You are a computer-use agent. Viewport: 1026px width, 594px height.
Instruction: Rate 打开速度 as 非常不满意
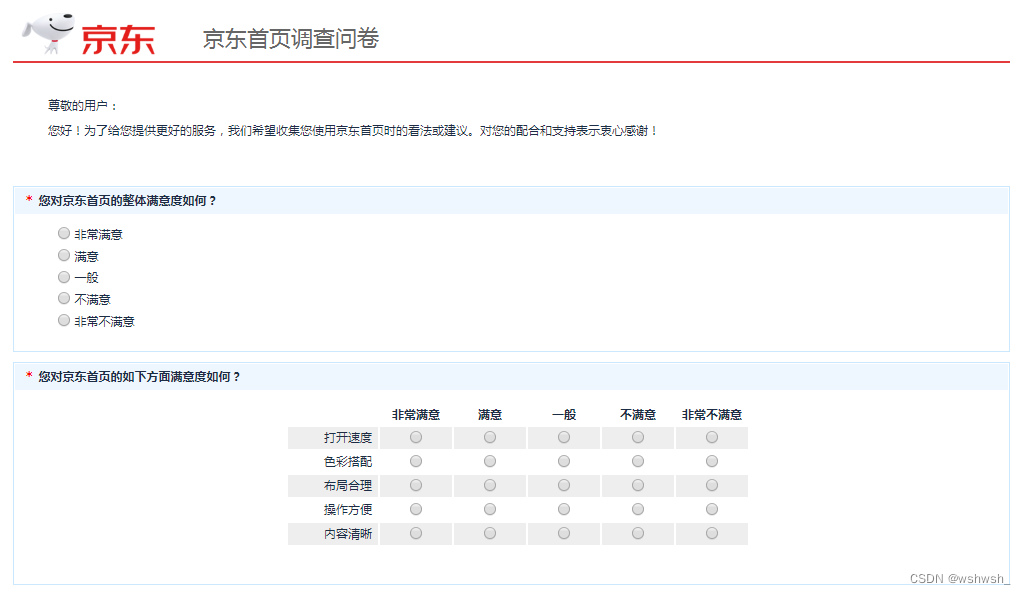coord(712,437)
